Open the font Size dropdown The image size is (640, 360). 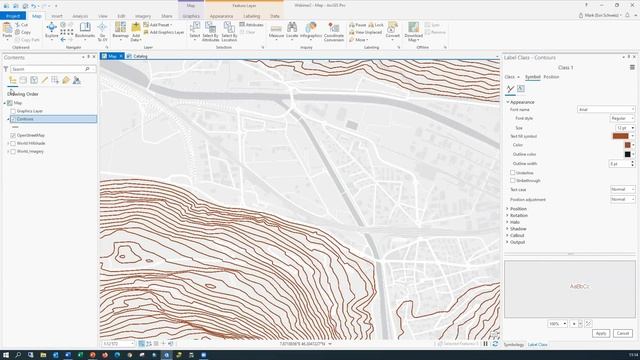point(625,128)
